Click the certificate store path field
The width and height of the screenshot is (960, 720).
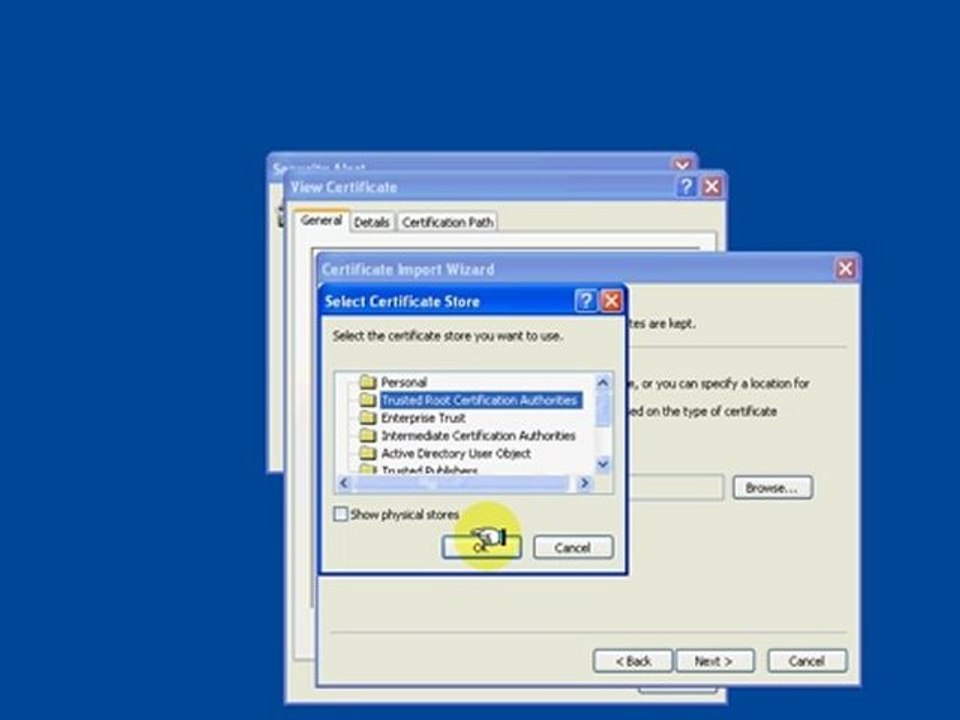tap(676, 488)
